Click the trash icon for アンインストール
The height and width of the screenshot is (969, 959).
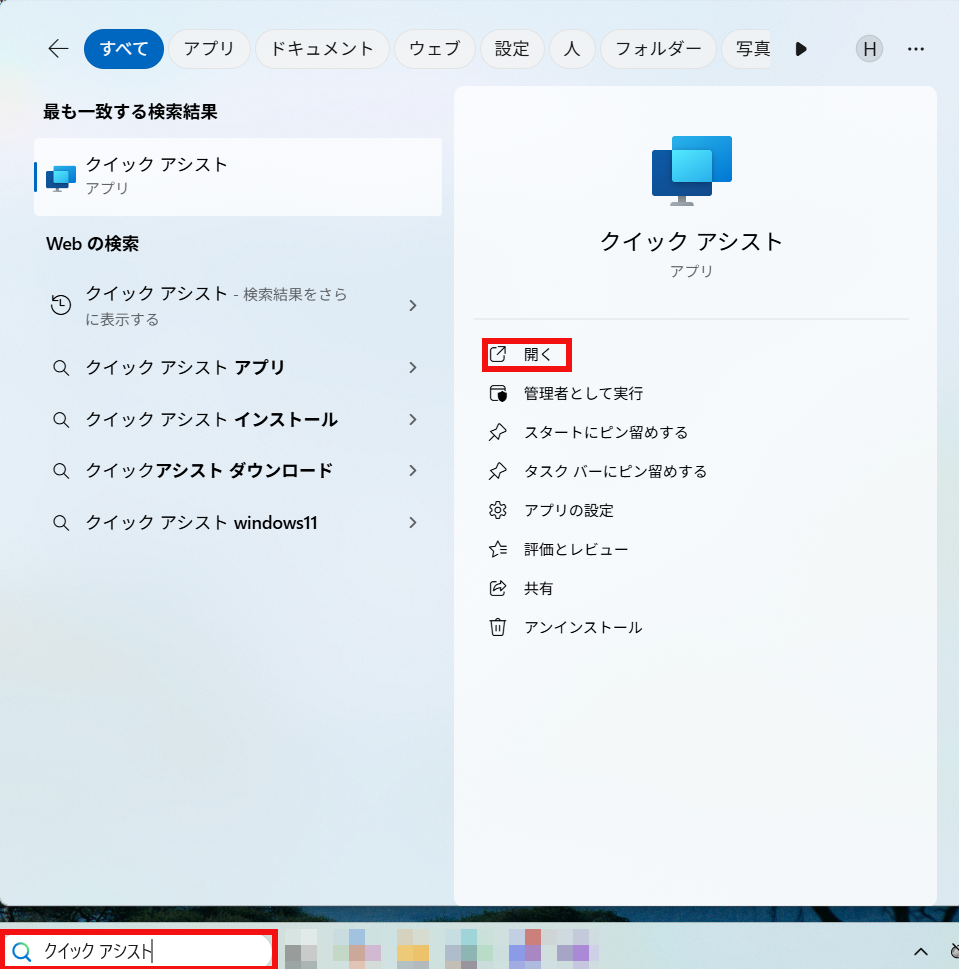(498, 627)
